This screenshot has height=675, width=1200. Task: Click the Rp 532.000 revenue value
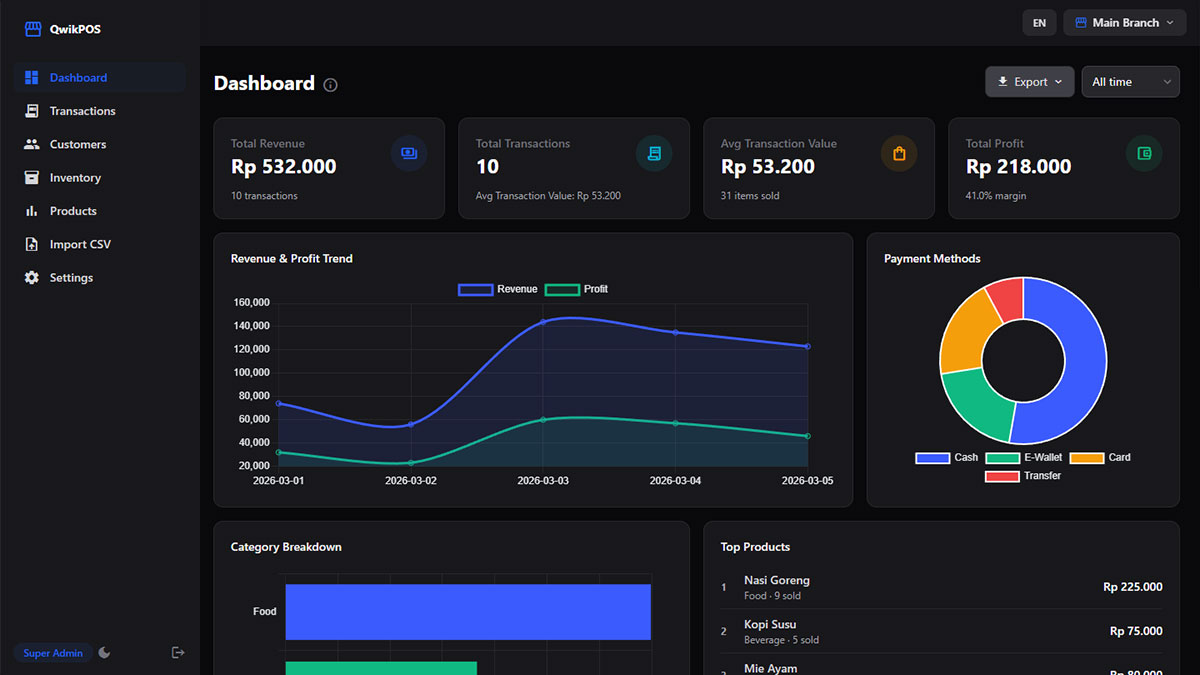(284, 167)
